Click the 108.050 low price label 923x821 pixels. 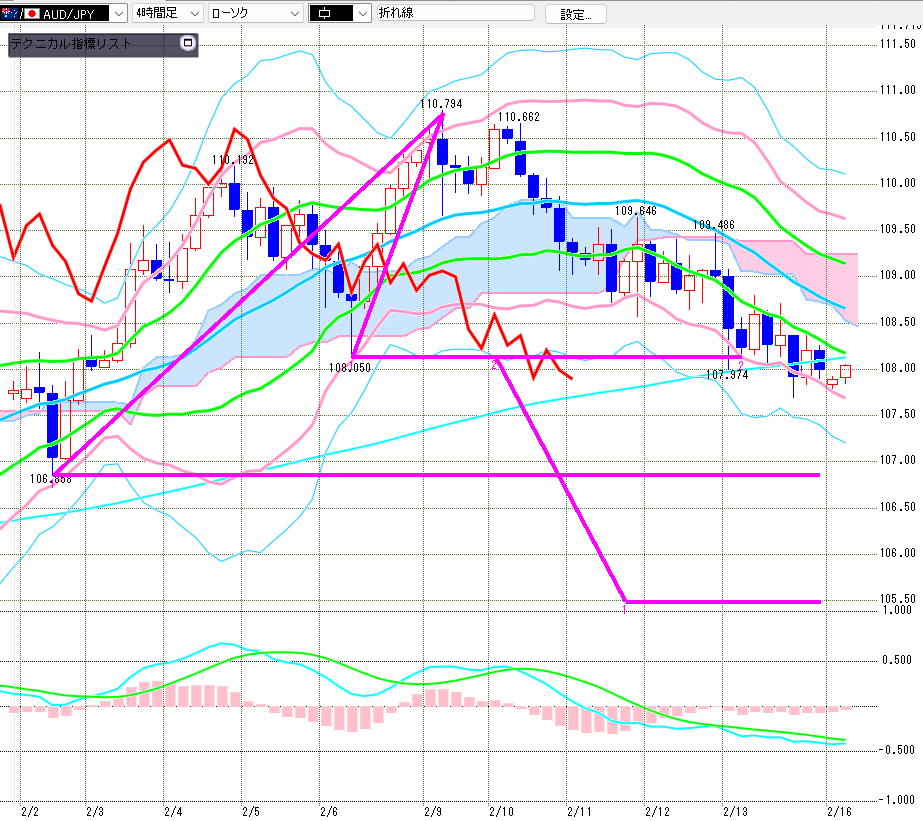click(x=349, y=367)
